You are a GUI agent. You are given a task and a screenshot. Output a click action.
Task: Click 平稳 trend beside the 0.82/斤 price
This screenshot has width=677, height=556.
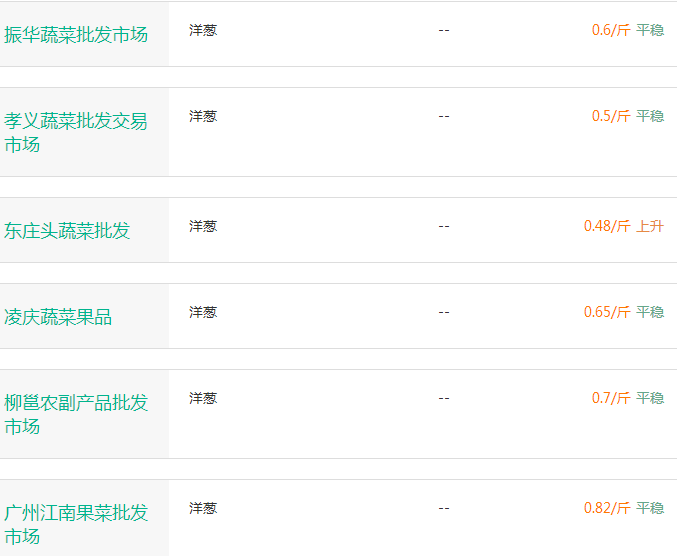point(650,508)
